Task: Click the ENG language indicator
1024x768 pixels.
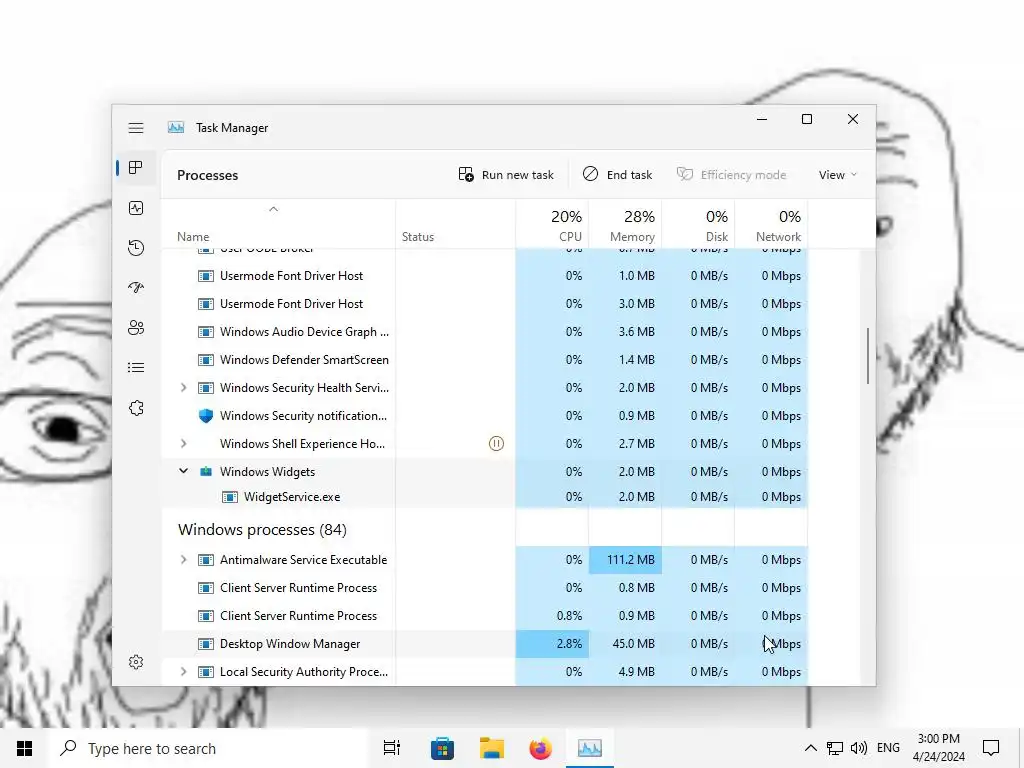Action: (888, 748)
